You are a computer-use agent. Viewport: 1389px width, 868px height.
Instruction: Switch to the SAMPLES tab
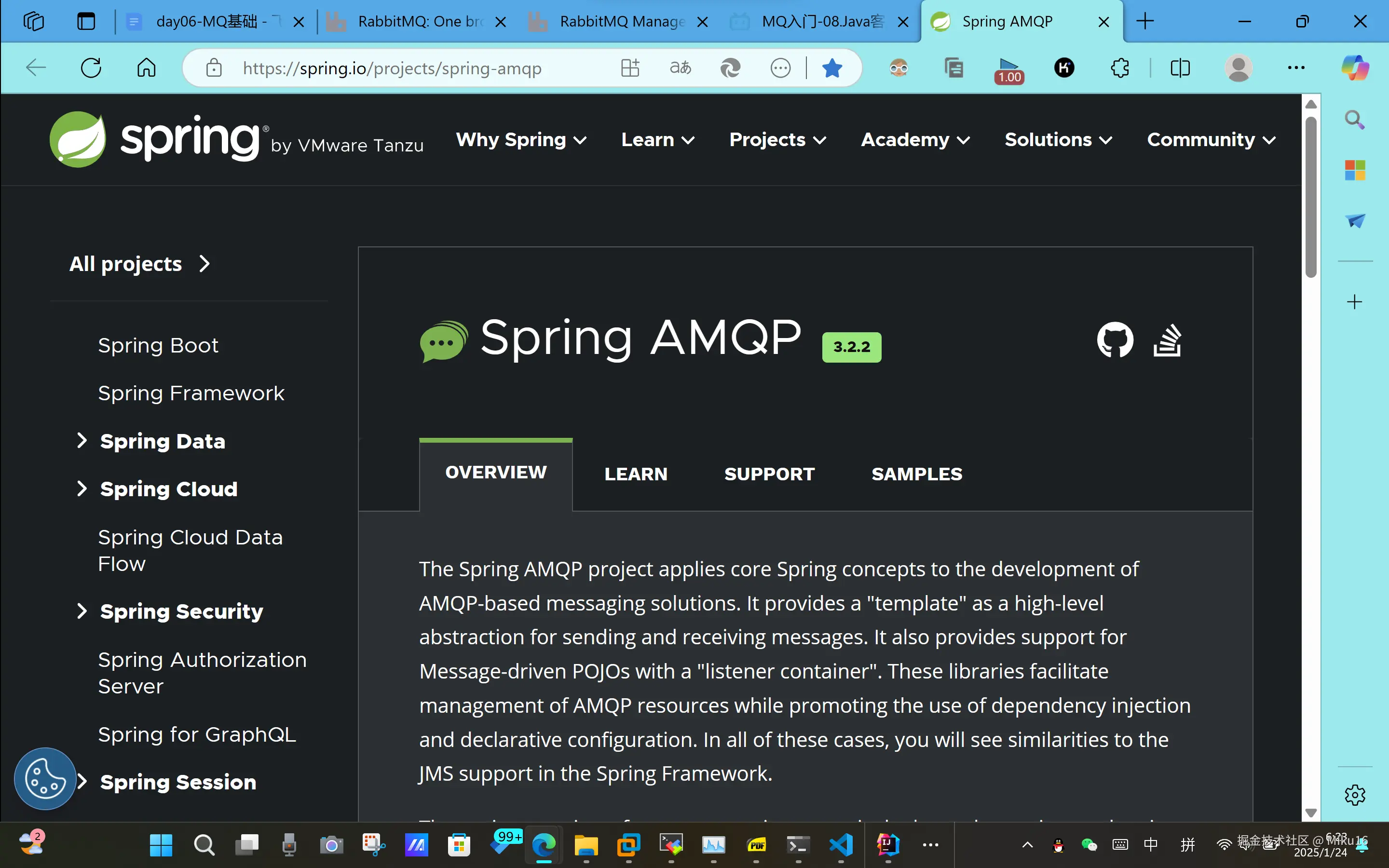point(916,474)
